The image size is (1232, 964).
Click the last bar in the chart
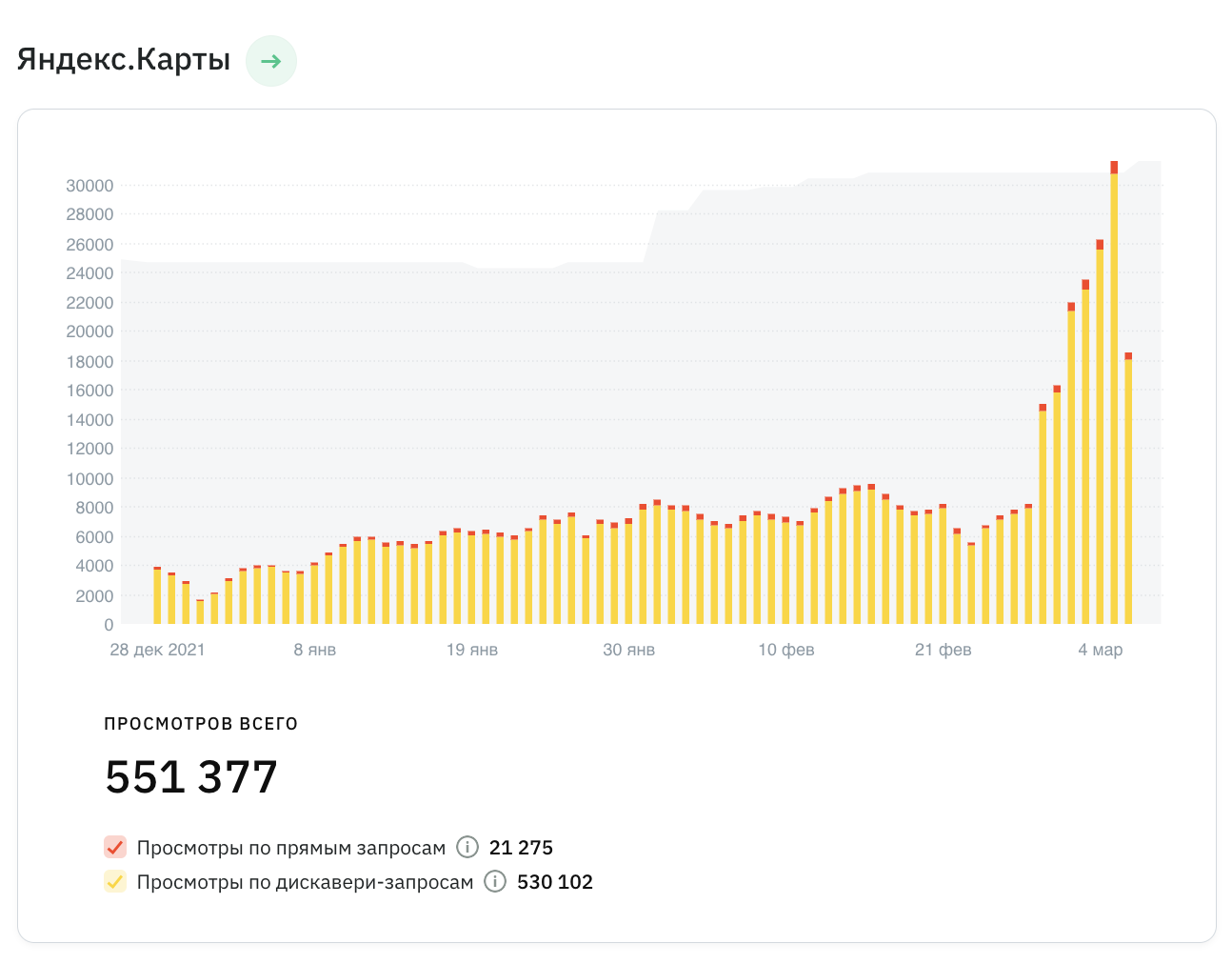point(1128,488)
